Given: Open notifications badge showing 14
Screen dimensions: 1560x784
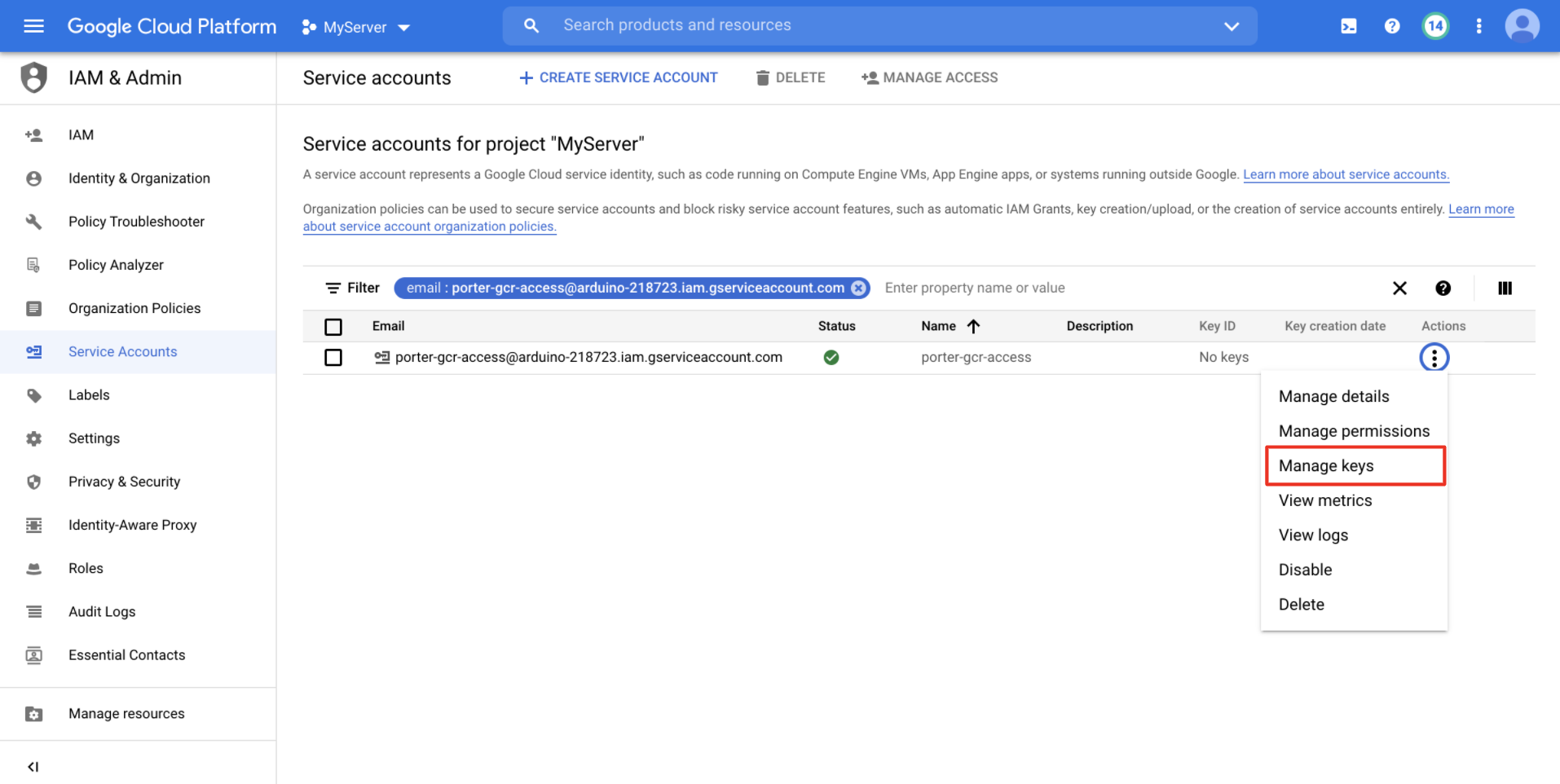Looking at the screenshot, I should [x=1435, y=26].
